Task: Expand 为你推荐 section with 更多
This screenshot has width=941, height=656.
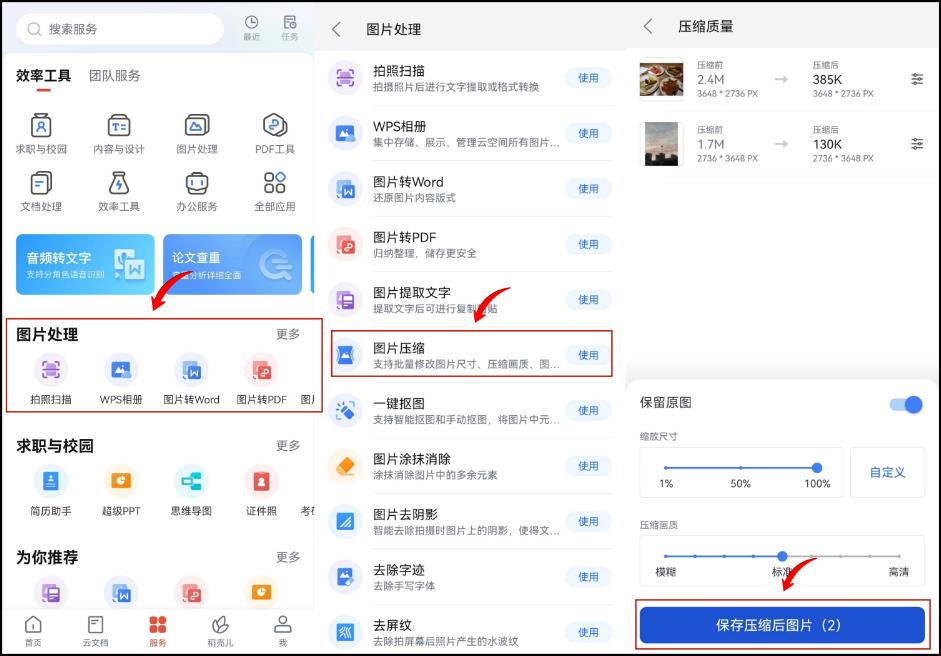Action: click(288, 557)
